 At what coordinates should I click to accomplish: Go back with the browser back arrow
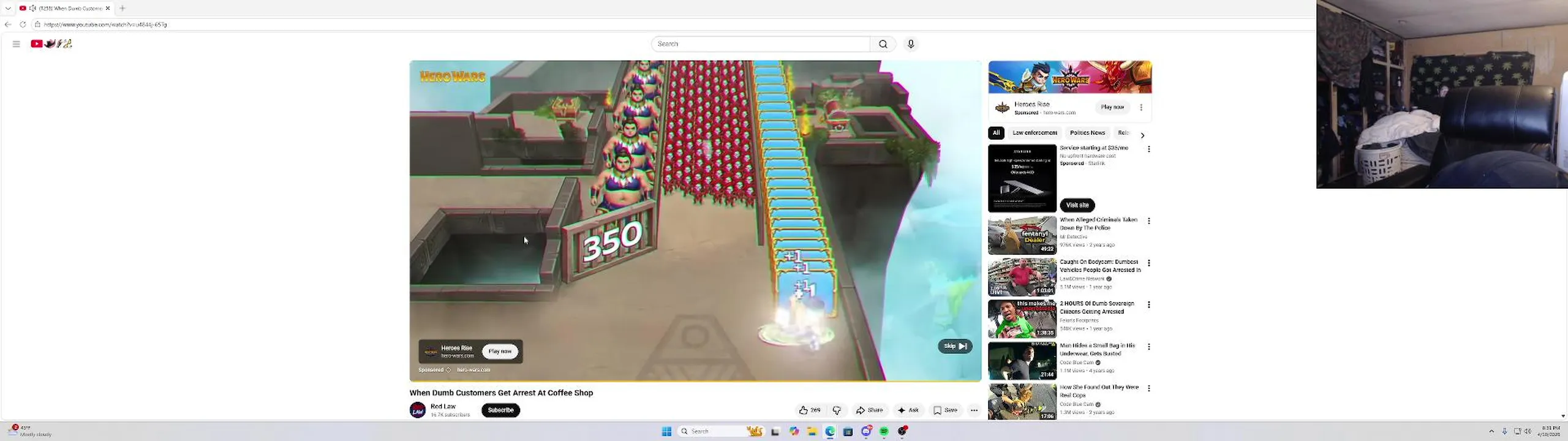(8, 24)
